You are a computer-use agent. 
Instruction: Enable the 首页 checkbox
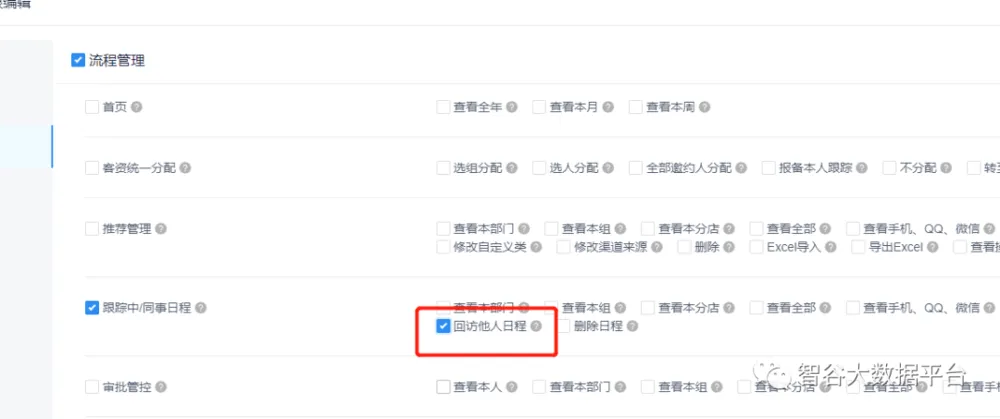[x=92, y=107]
